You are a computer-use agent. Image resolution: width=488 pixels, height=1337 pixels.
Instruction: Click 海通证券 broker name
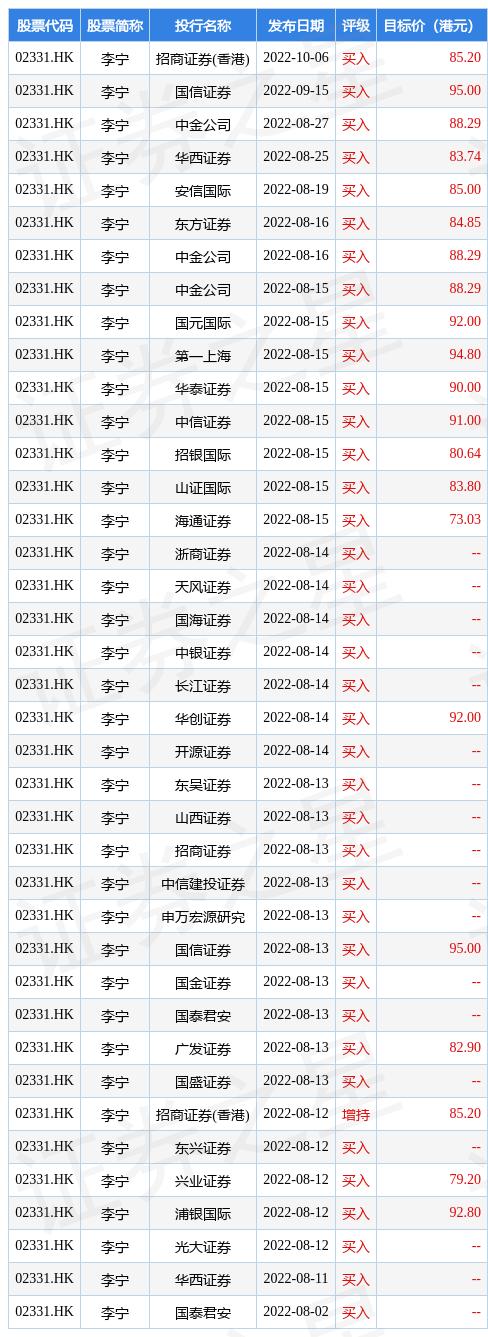click(203, 520)
